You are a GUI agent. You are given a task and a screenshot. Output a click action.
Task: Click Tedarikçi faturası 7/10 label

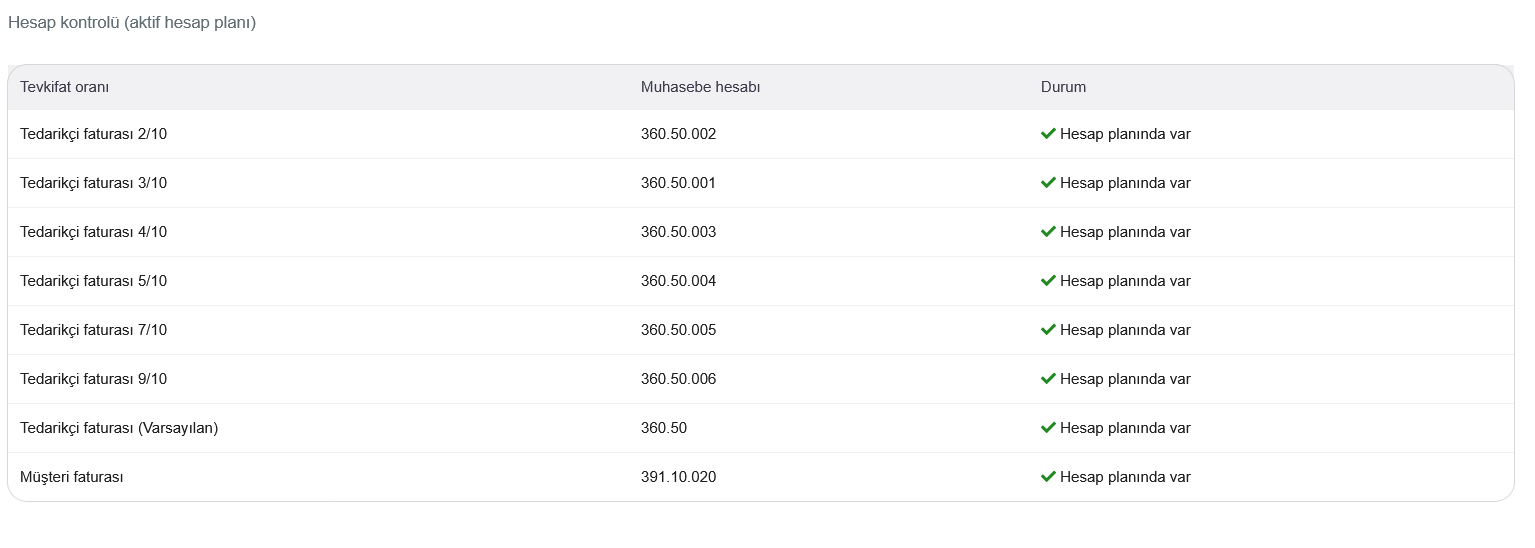click(x=94, y=330)
